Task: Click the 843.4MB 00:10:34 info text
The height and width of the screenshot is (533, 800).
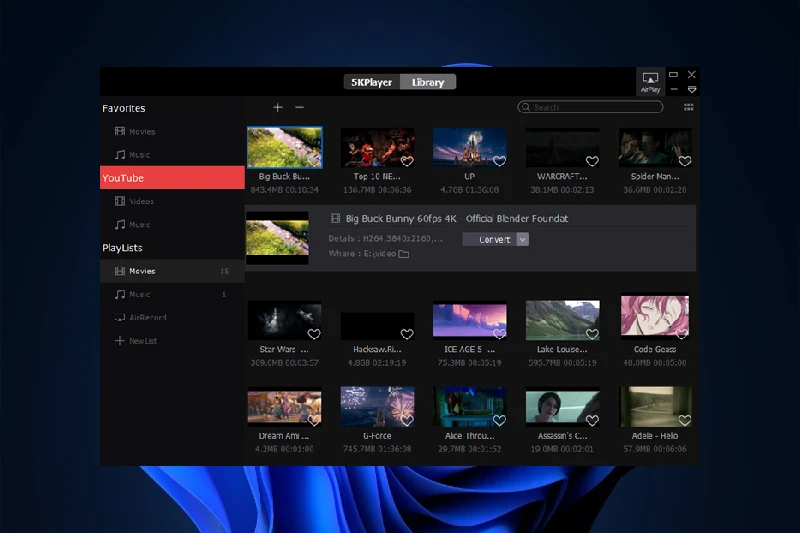Action: coord(284,190)
